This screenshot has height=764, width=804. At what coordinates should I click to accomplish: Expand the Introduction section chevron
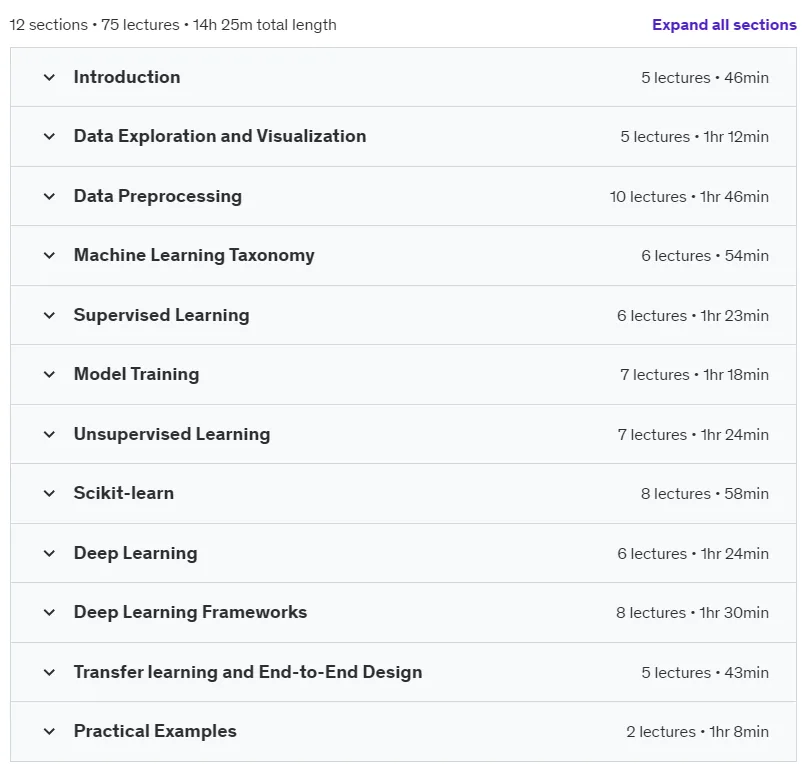(x=49, y=77)
